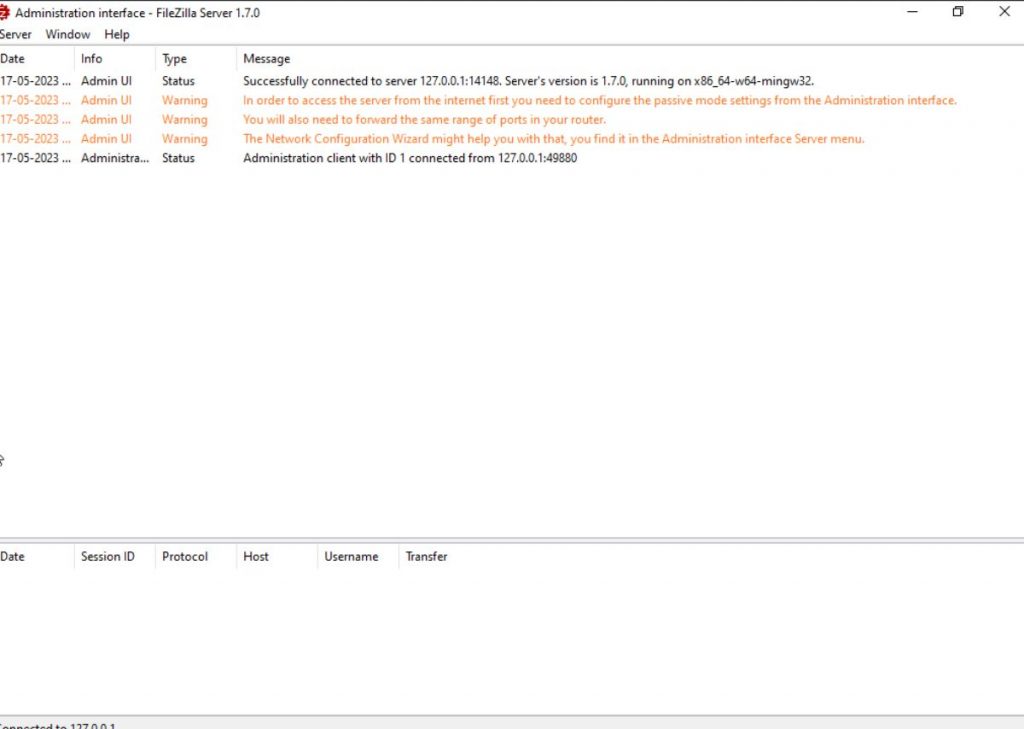Click the FileZilla Server title bar icon
1024x729 pixels.
[8, 12]
